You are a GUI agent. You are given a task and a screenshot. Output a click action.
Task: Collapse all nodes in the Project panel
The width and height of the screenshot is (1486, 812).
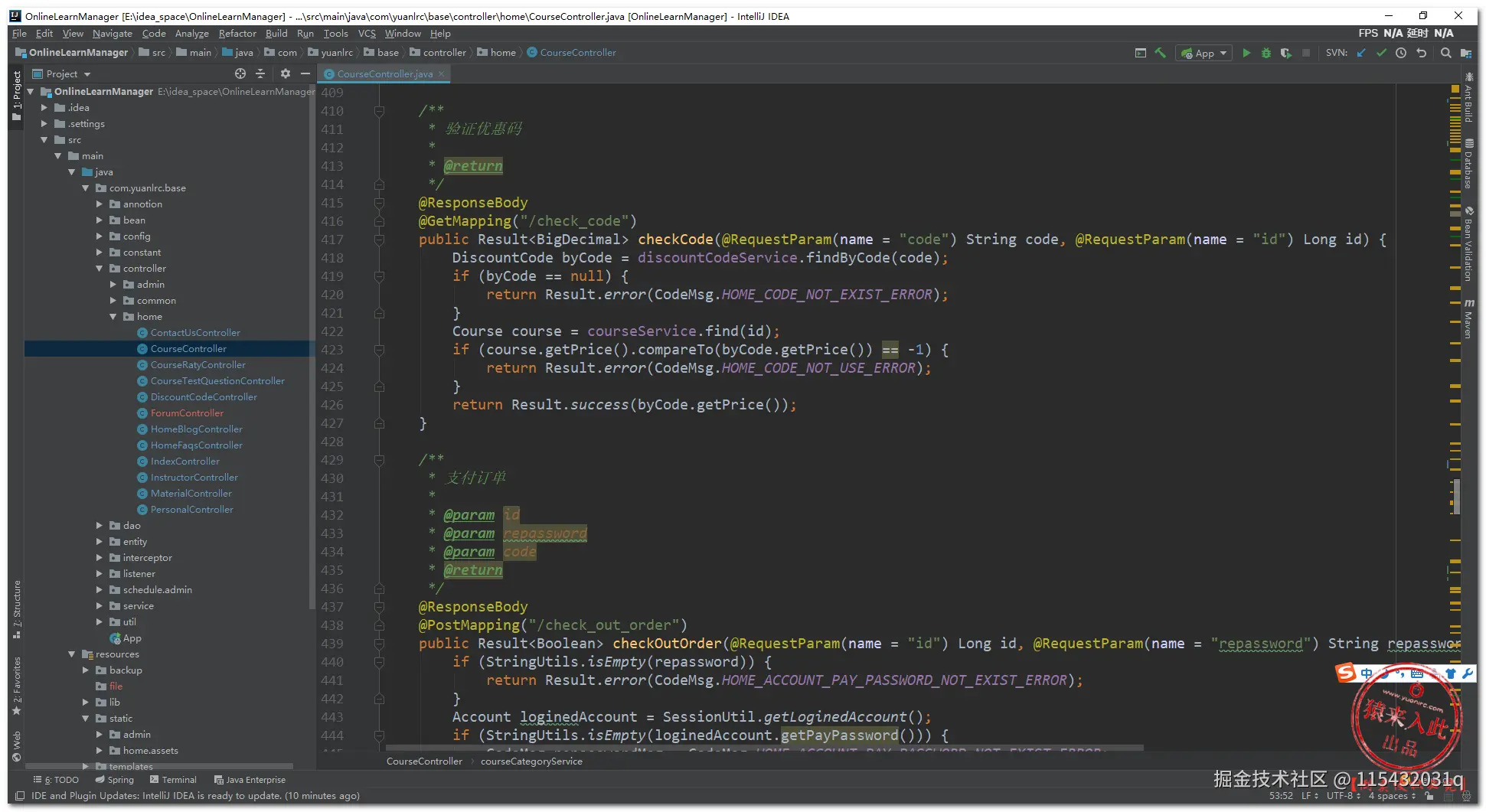pyautogui.click(x=260, y=73)
